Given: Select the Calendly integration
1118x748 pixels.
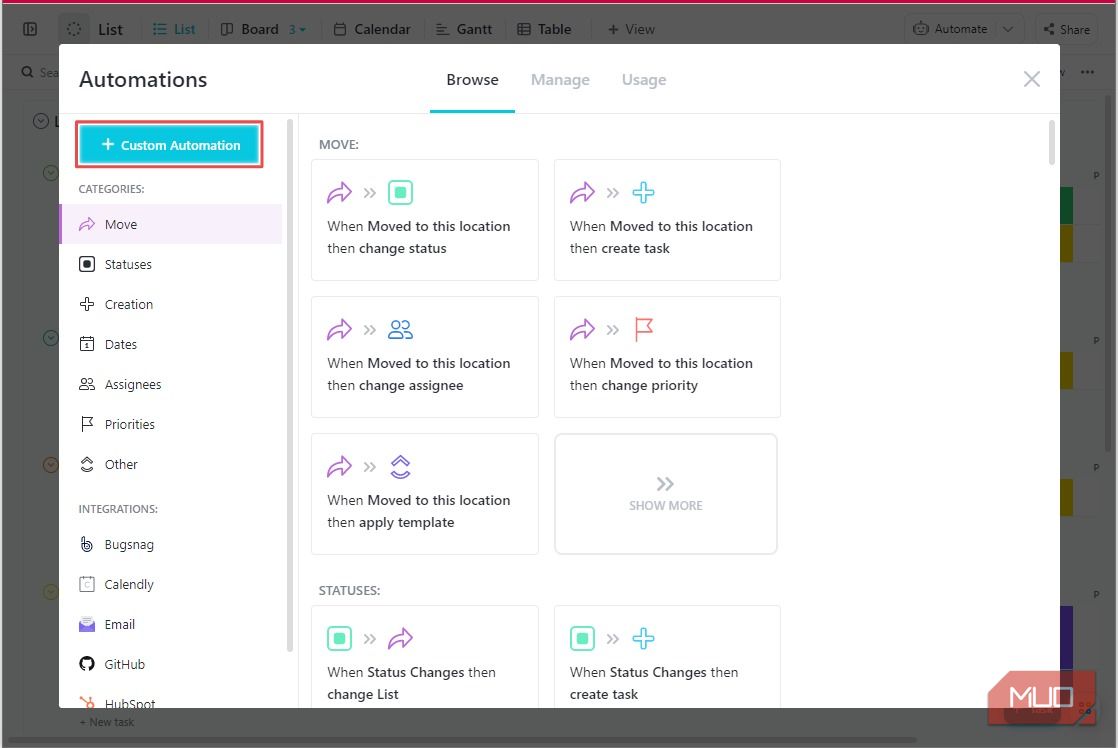Looking at the screenshot, I should click(x=128, y=584).
